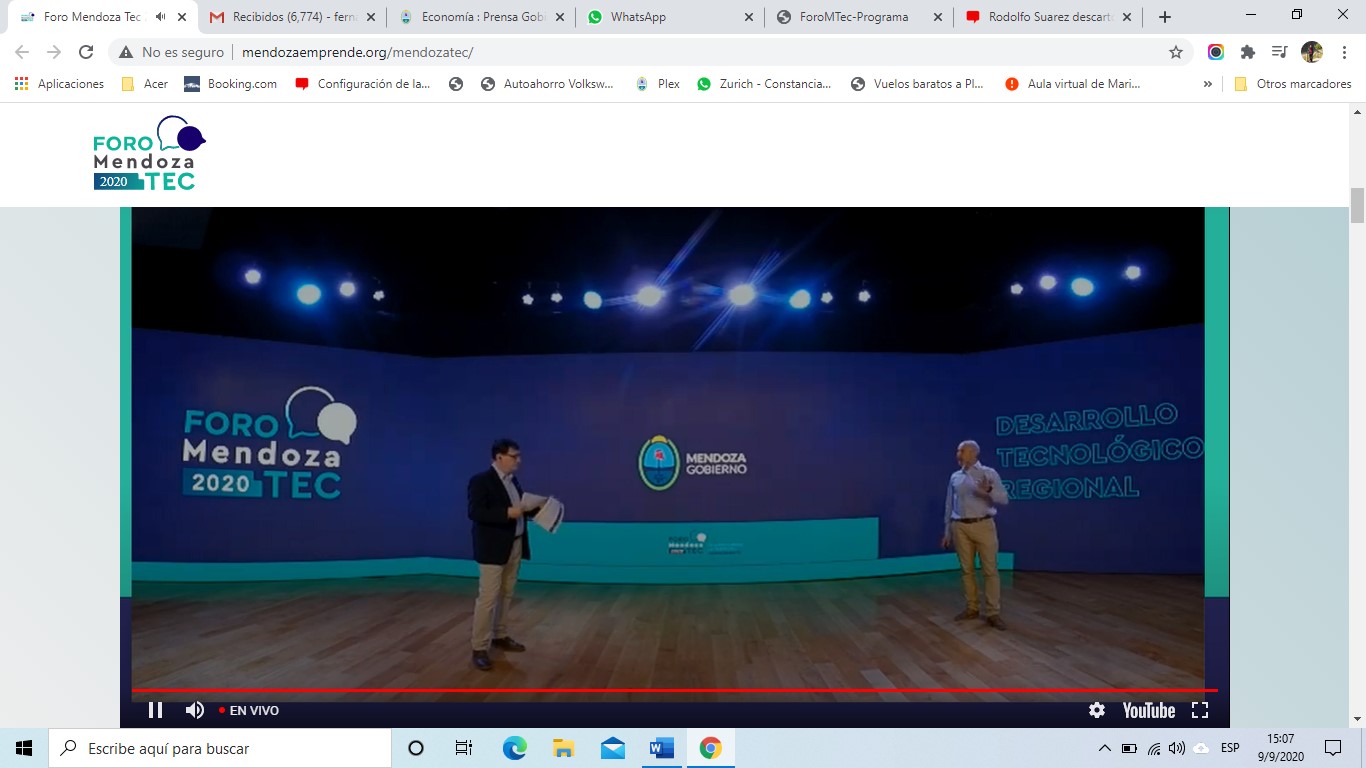Open a new browser tab

[1164, 17]
